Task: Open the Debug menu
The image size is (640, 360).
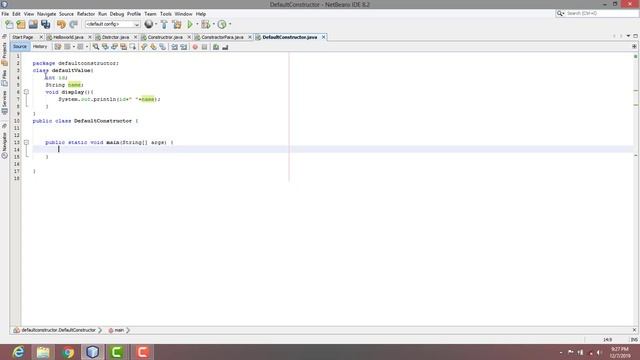Action: coord(117,14)
